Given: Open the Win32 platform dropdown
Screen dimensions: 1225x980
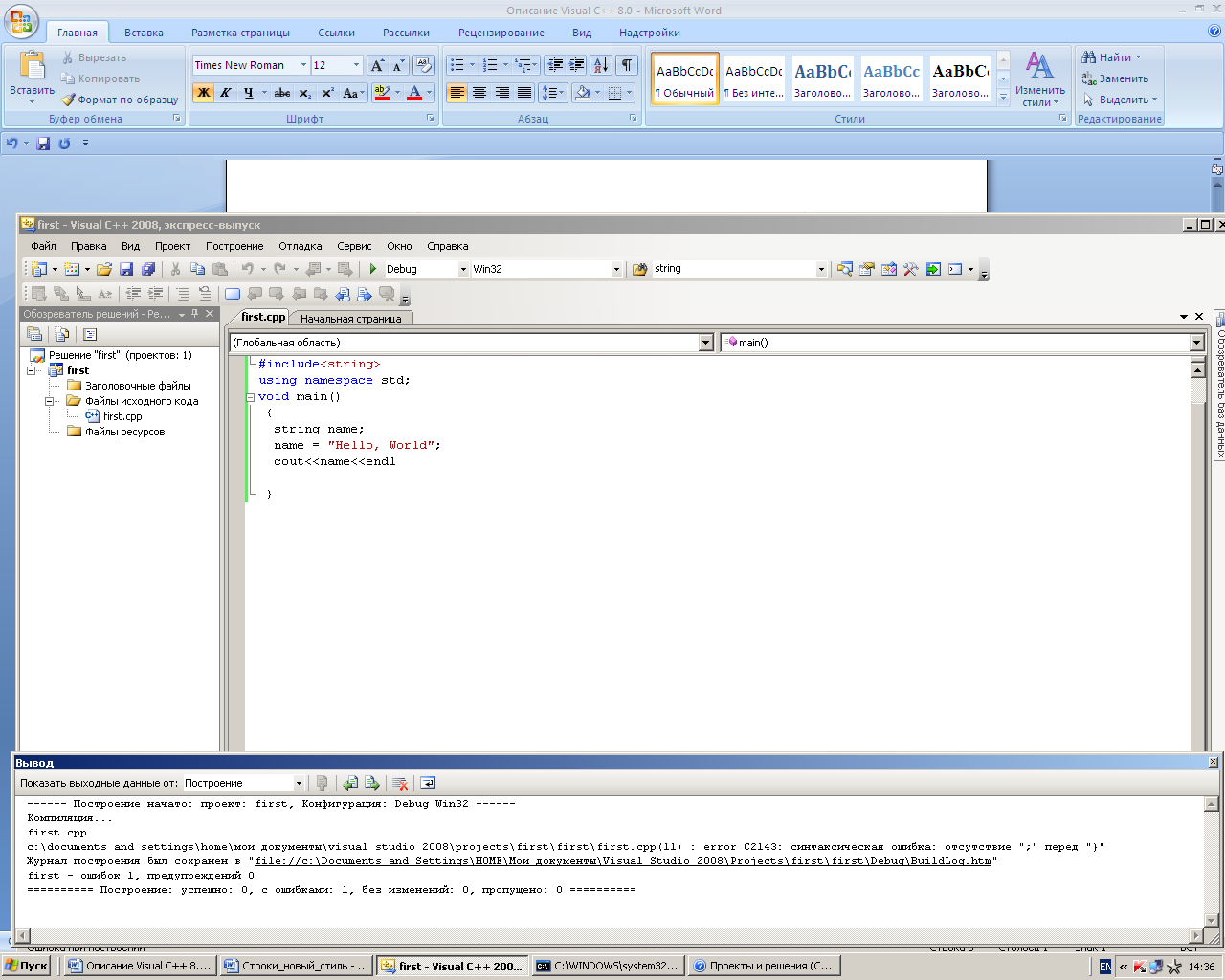Looking at the screenshot, I should point(616,269).
